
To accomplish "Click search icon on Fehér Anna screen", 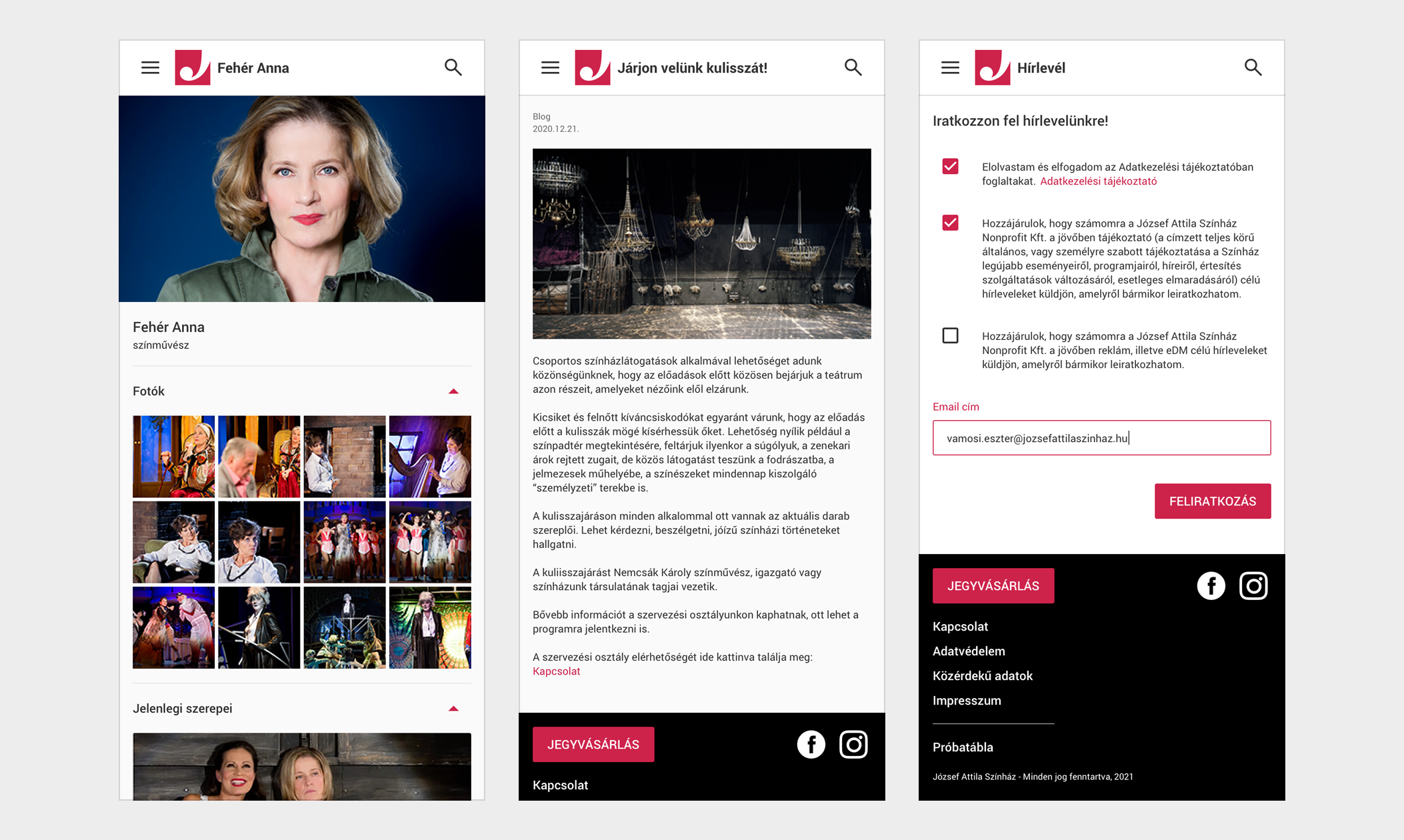I will click(453, 67).
